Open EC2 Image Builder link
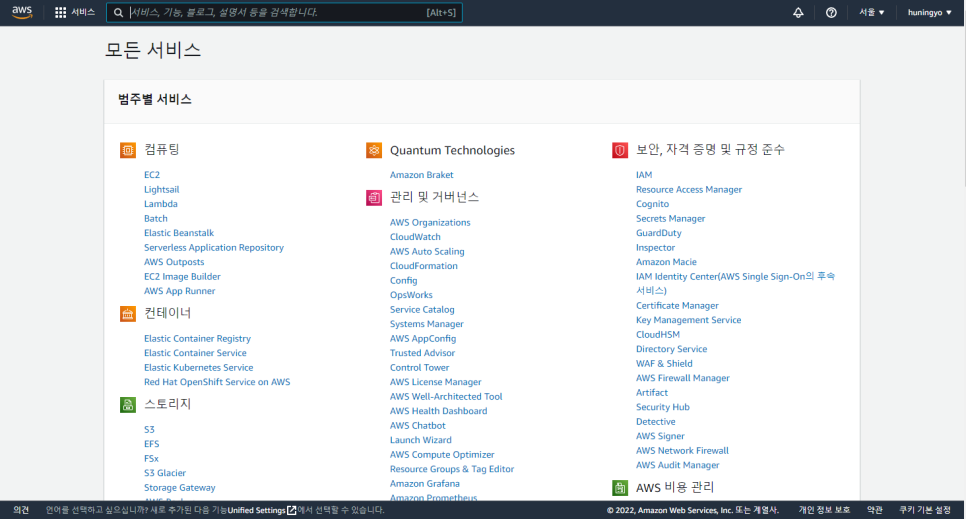The height and width of the screenshot is (519, 966). point(182,277)
